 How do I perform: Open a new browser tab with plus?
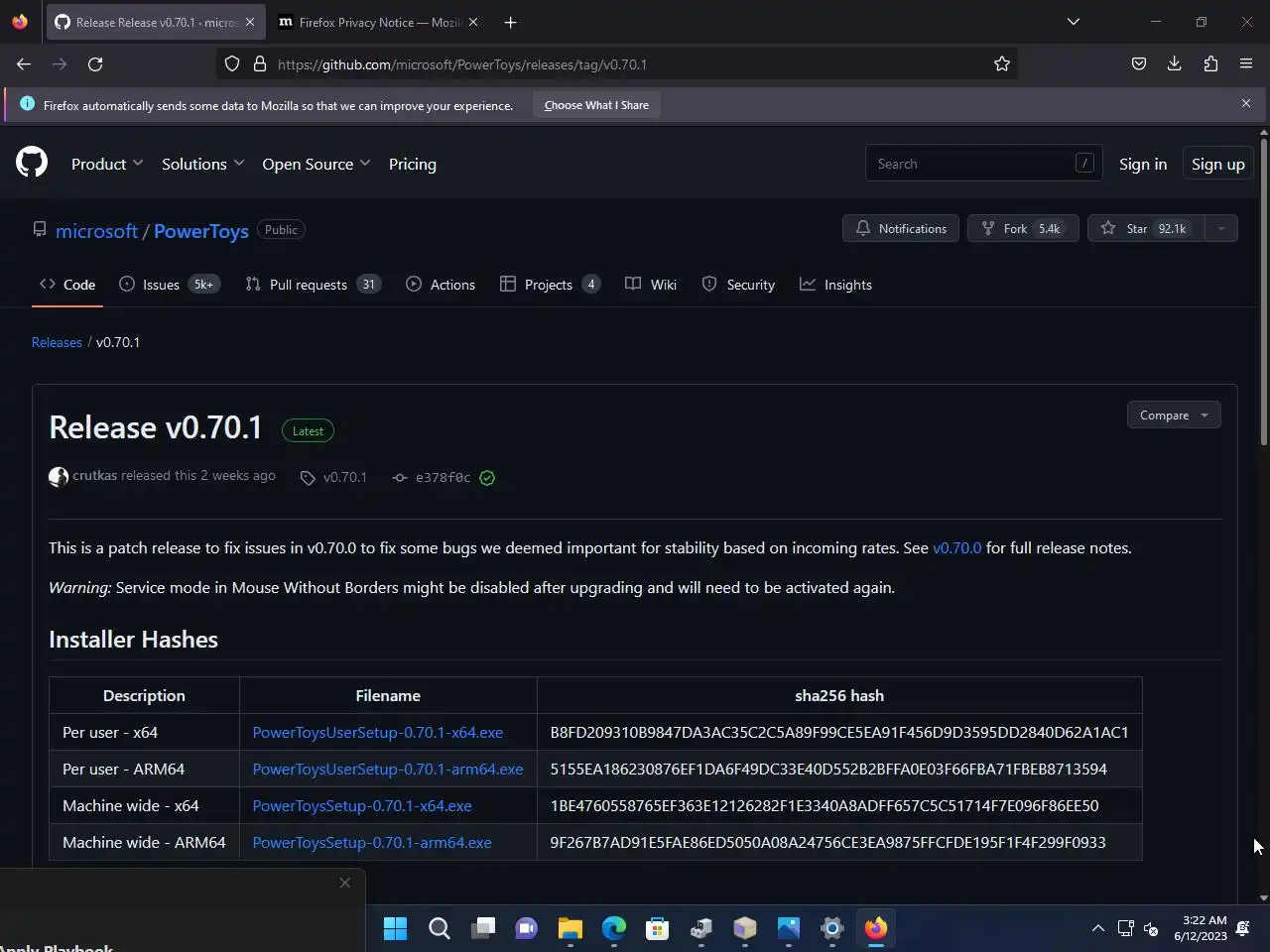click(x=510, y=22)
